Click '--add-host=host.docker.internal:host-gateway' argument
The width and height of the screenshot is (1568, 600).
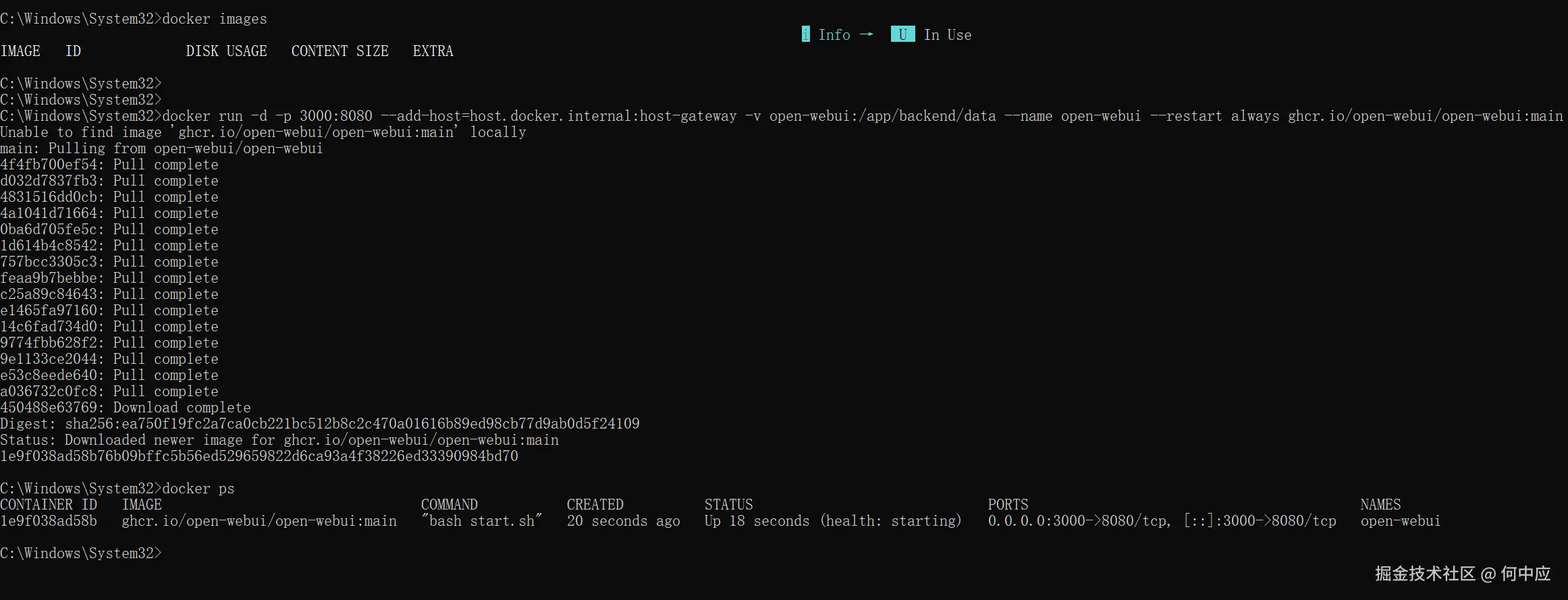point(559,116)
